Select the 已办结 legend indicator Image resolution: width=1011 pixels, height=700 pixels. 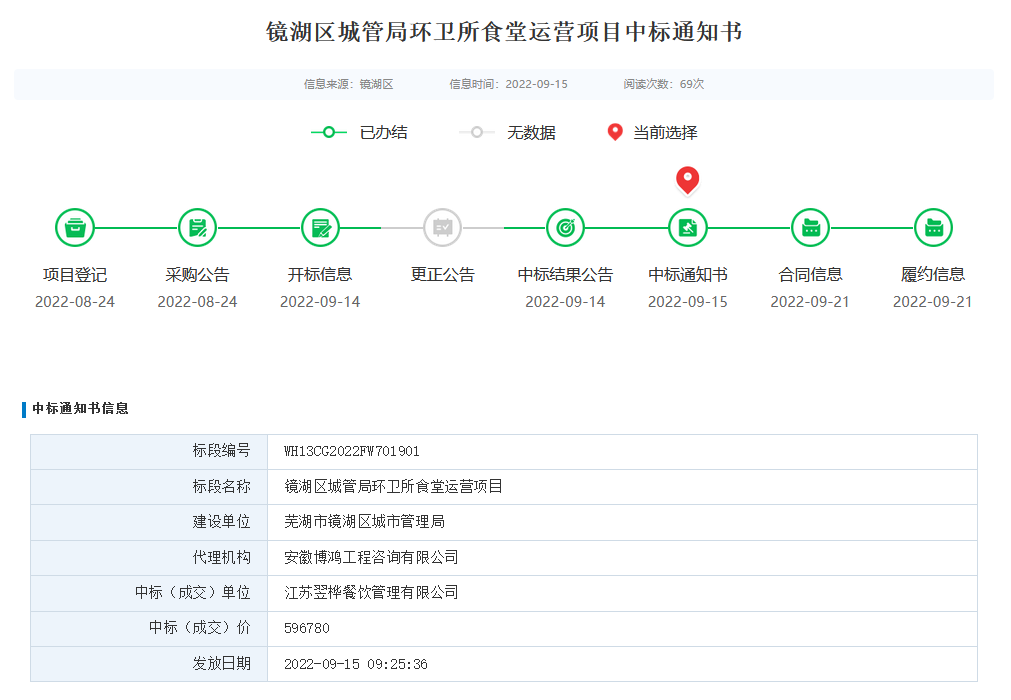[331, 131]
